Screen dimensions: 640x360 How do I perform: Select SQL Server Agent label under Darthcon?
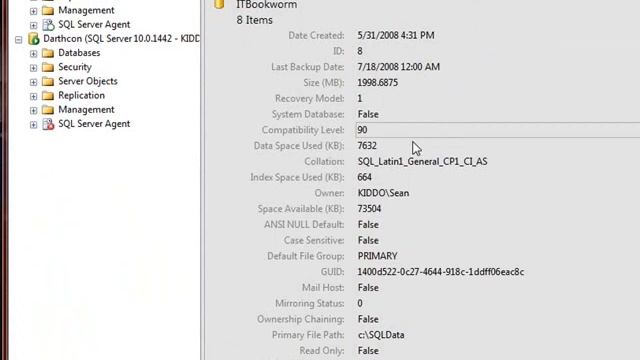[x=94, y=124]
